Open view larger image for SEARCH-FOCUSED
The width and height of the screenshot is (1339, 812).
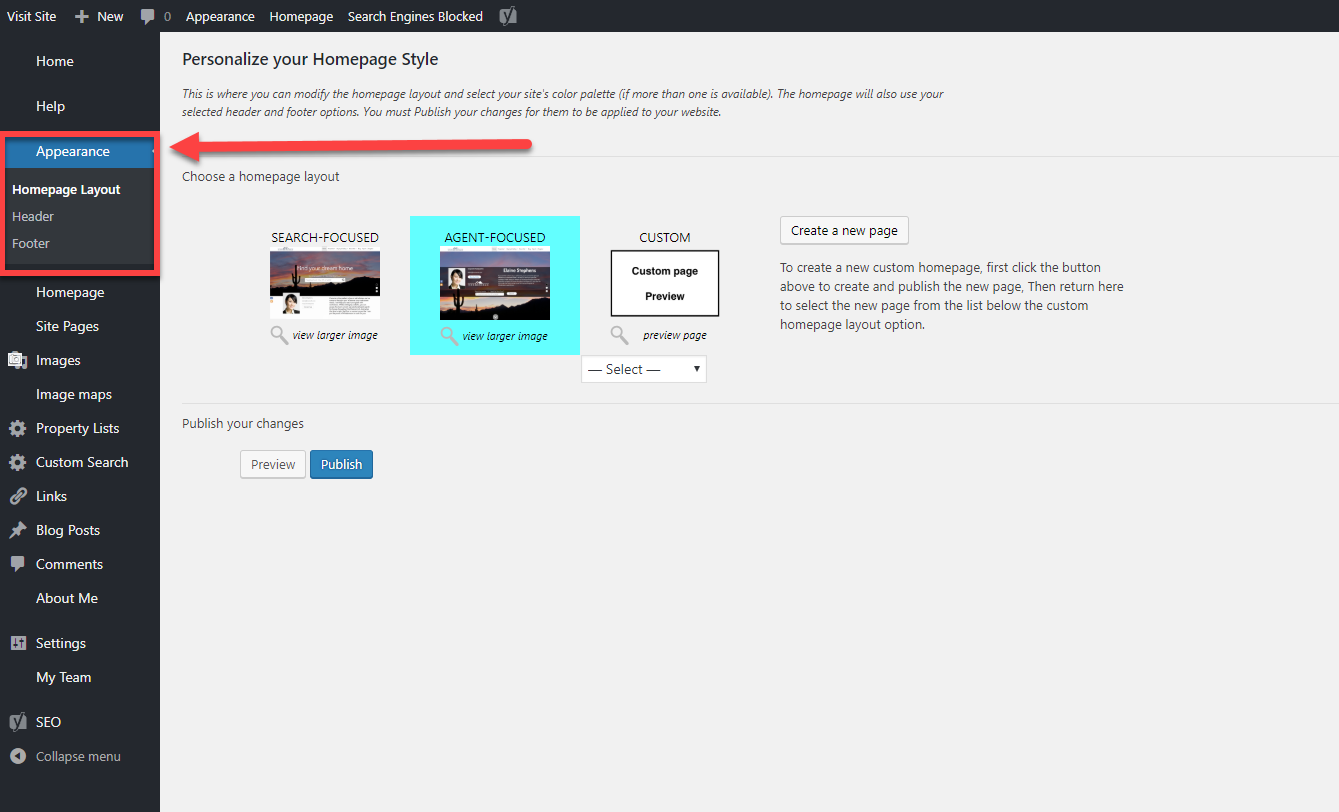(336, 335)
